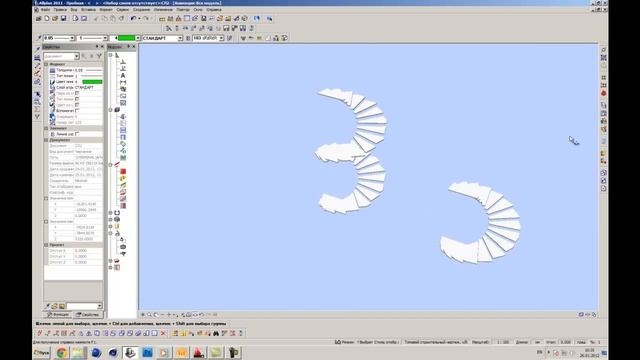Open the 'Правка' menu
The image size is (640, 360).
60,9
